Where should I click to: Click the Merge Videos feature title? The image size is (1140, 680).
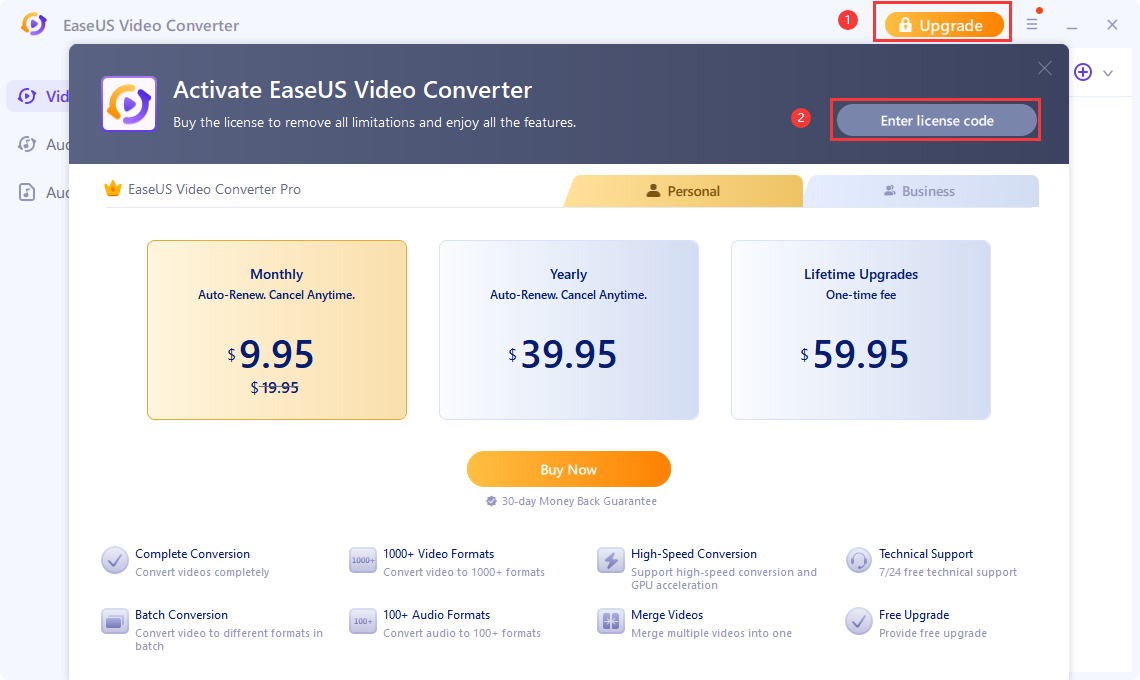(667, 615)
